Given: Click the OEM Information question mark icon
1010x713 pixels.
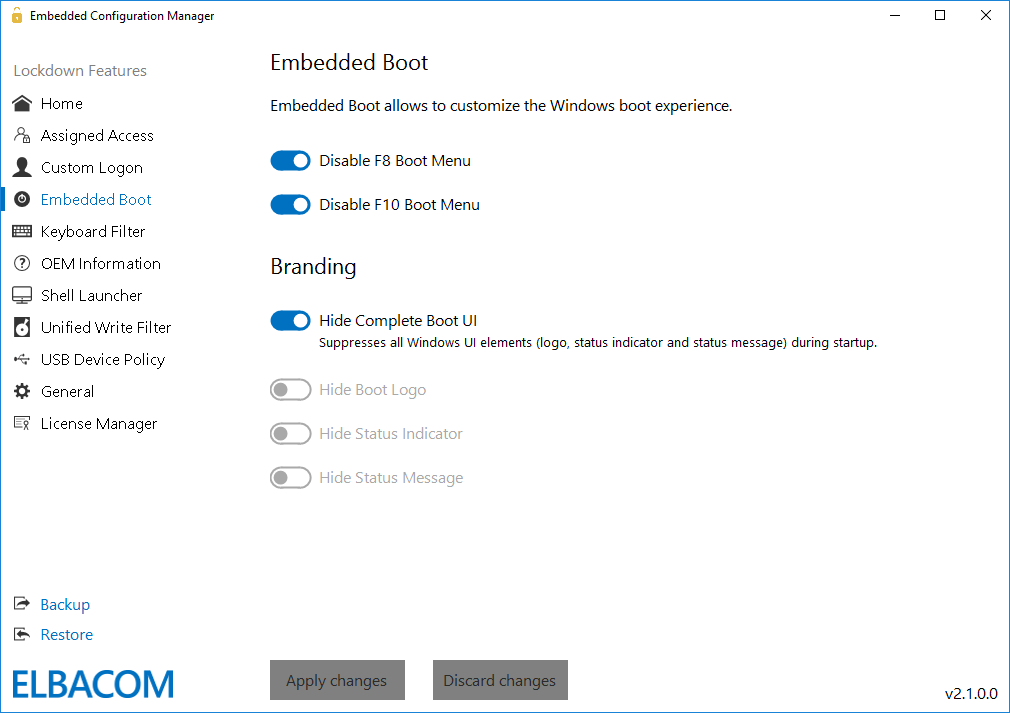Looking at the screenshot, I should [21, 263].
